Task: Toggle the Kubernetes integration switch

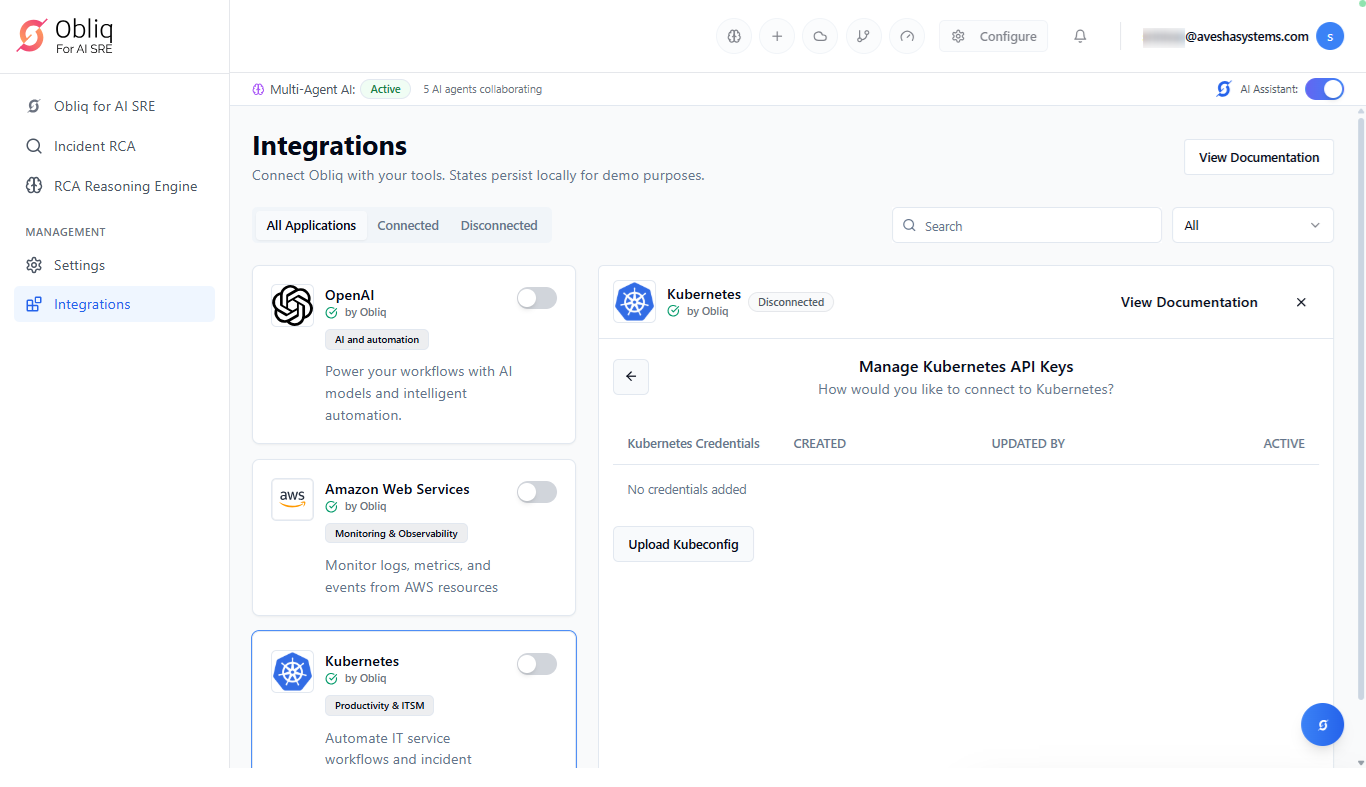Action: [537, 664]
